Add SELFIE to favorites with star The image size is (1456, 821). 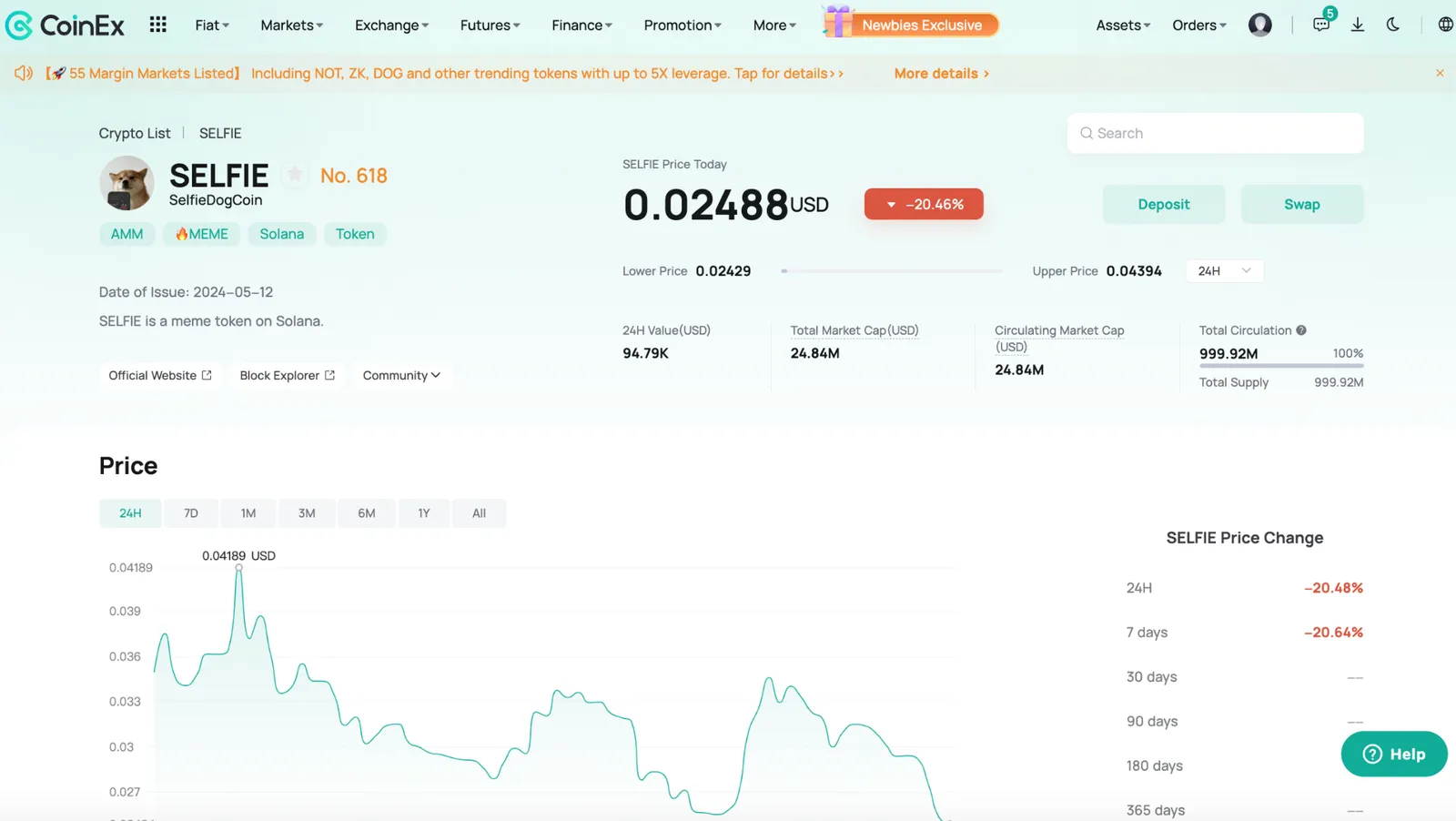click(294, 173)
